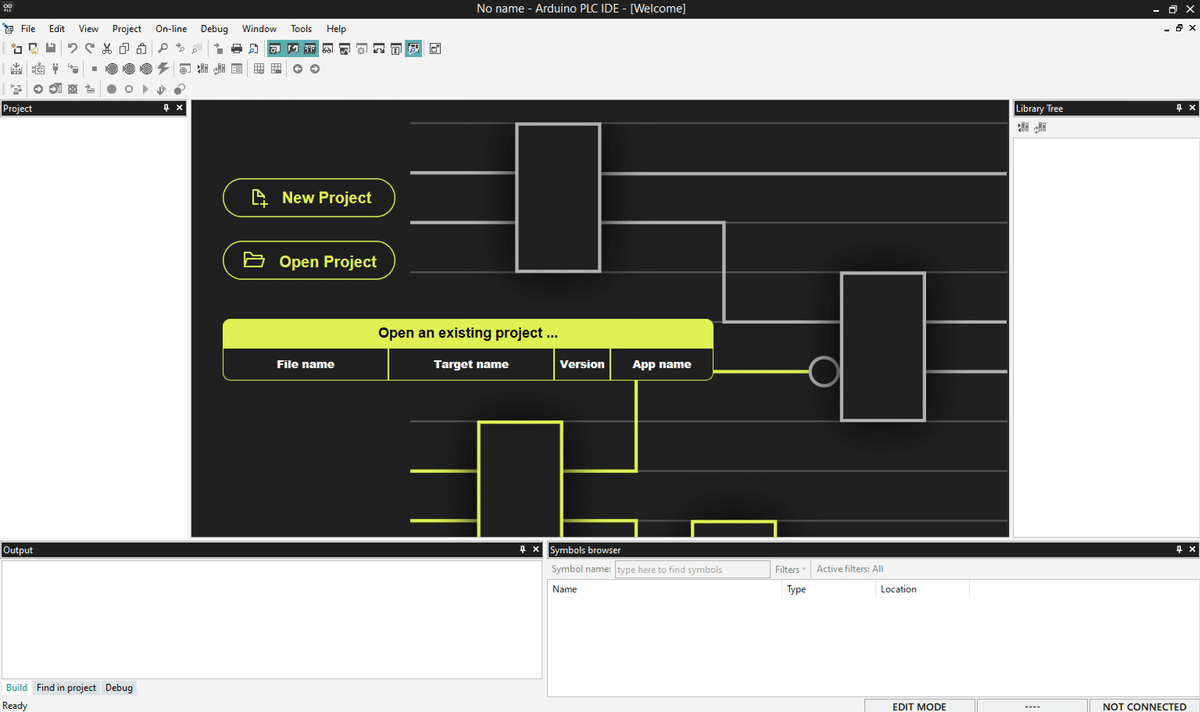Toggle the Oscilloscope window view button

[x=344, y=48]
